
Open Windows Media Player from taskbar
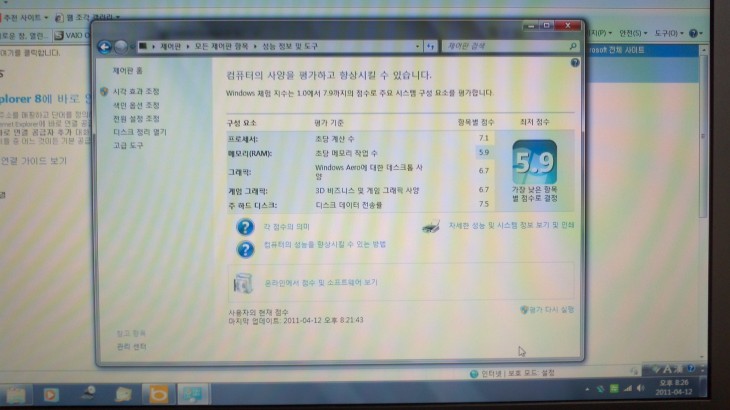51,395
